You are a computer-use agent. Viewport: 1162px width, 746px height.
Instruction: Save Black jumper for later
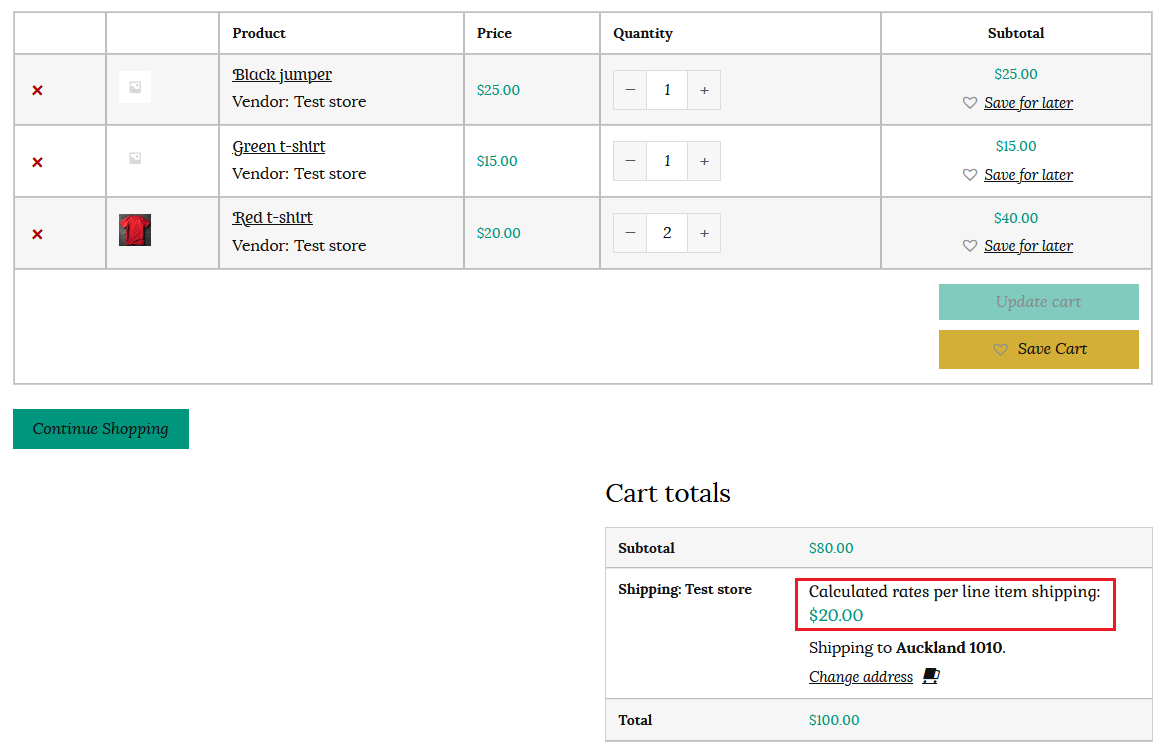(1028, 103)
